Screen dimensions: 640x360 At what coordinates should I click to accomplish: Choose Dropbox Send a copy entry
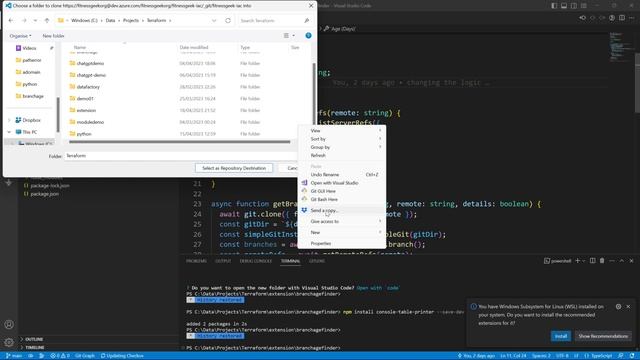tap(342, 211)
